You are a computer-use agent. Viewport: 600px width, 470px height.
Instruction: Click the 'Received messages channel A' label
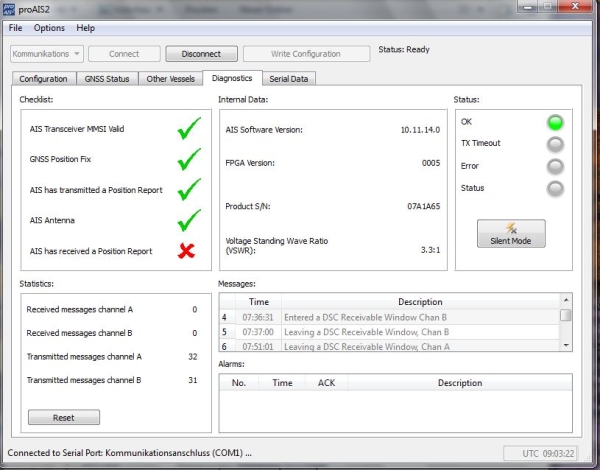(x=80, y=309)
